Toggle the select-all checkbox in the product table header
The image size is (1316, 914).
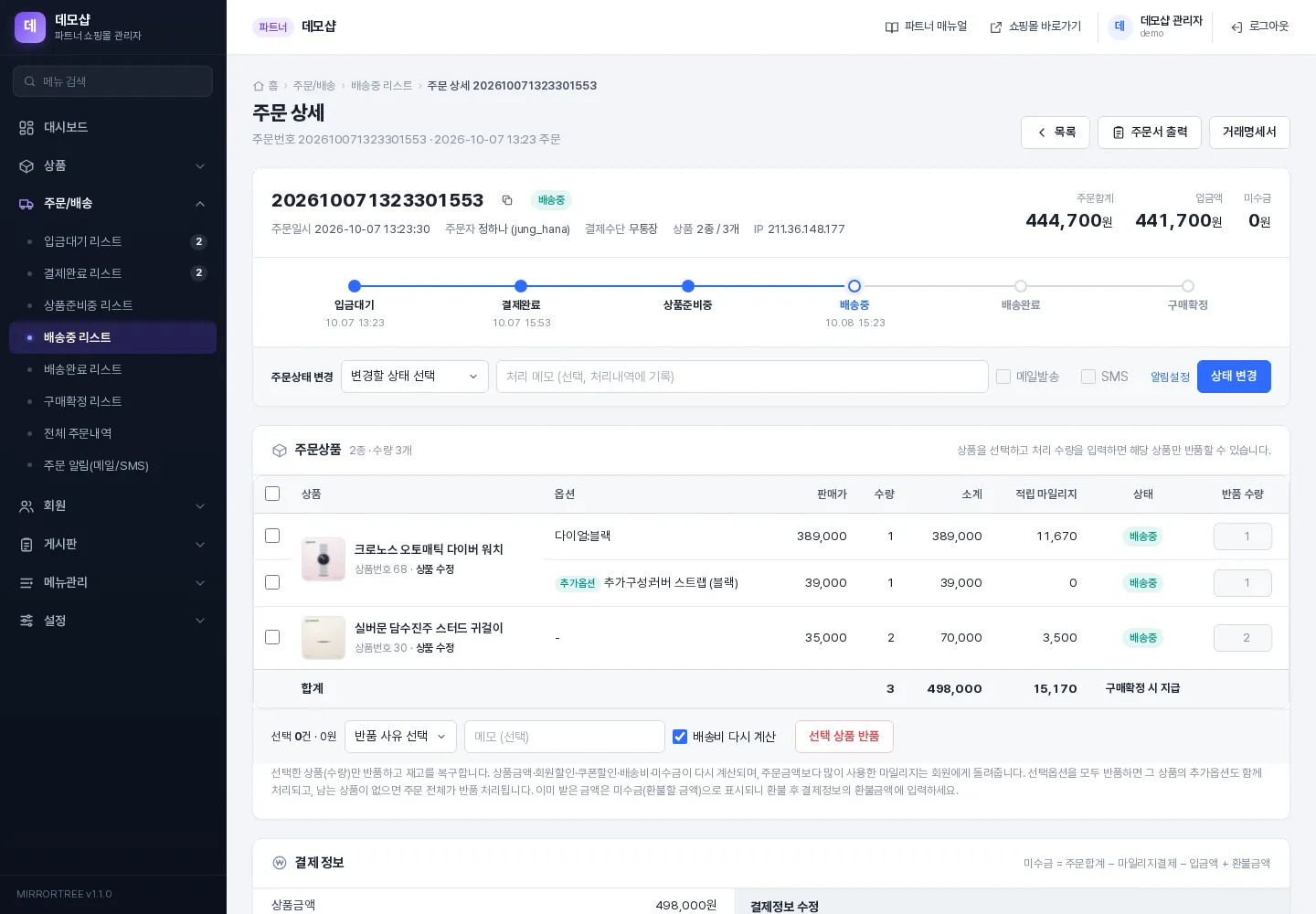click(x=272, y=494)
